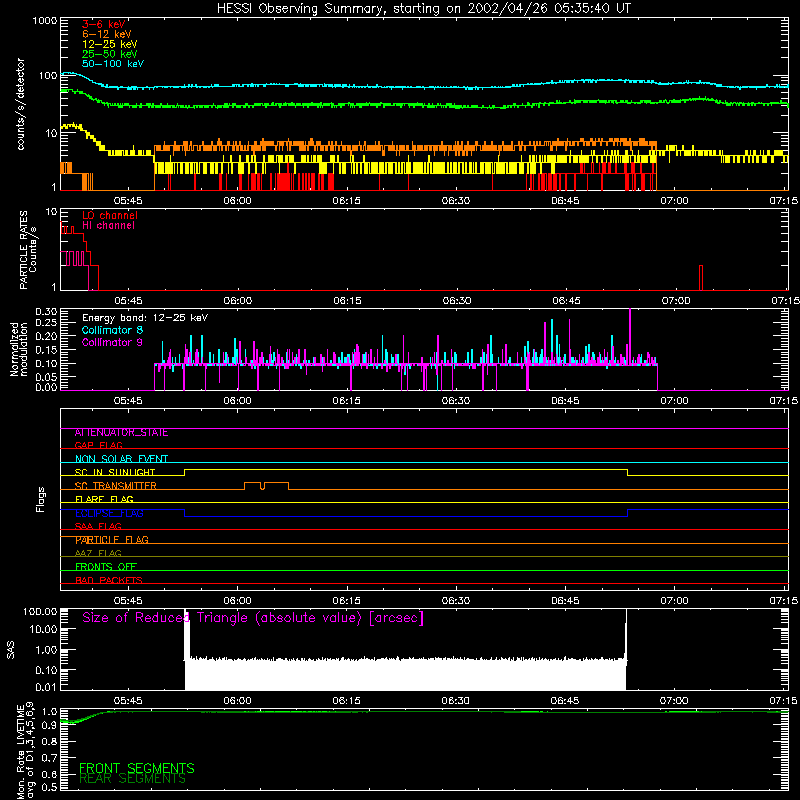Select the 50-100 keV legend entry
Image resolution: width=800 pixels, height=800 pixels.
coord(113,64)
